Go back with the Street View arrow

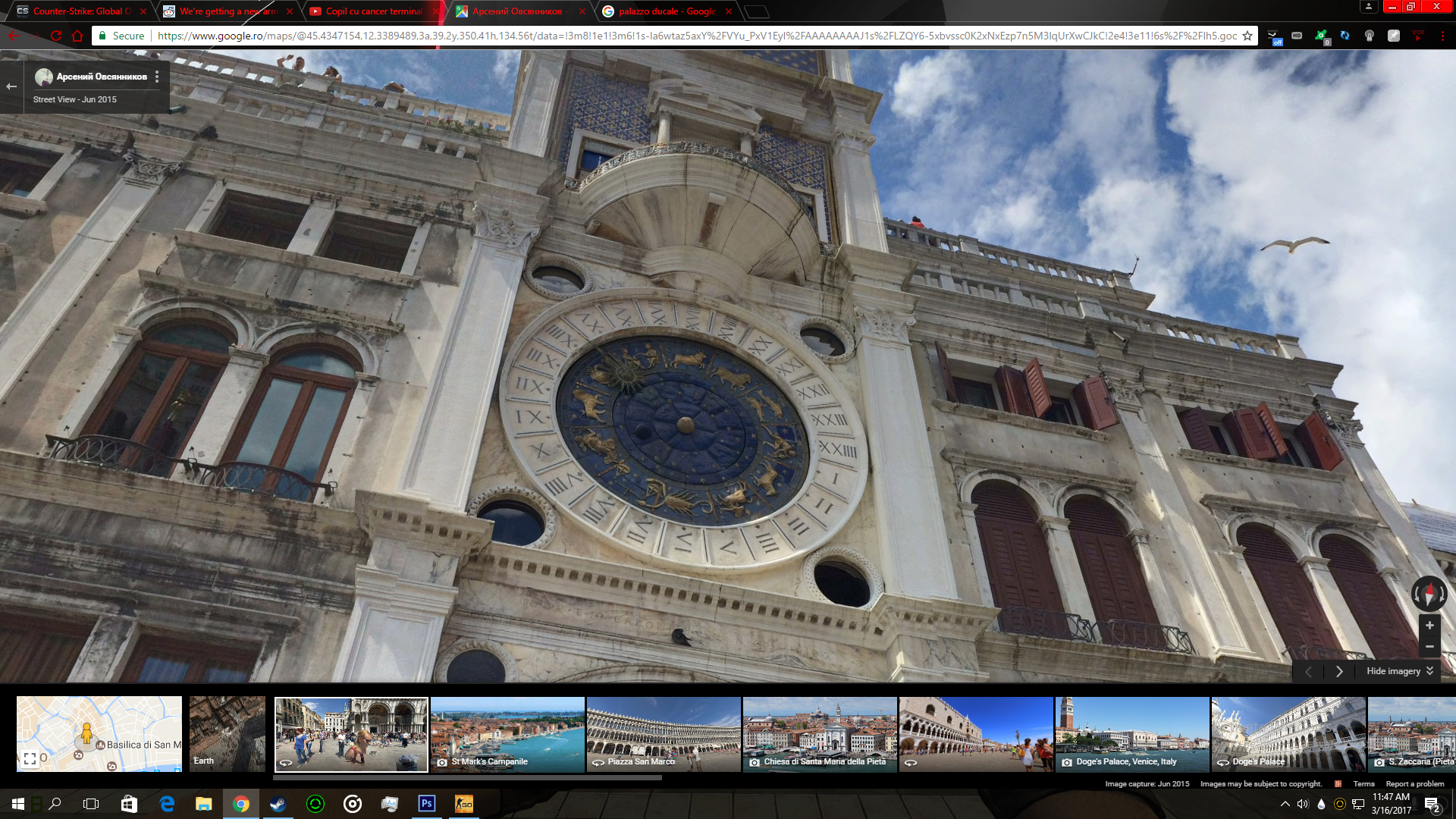tap(11, 86)
